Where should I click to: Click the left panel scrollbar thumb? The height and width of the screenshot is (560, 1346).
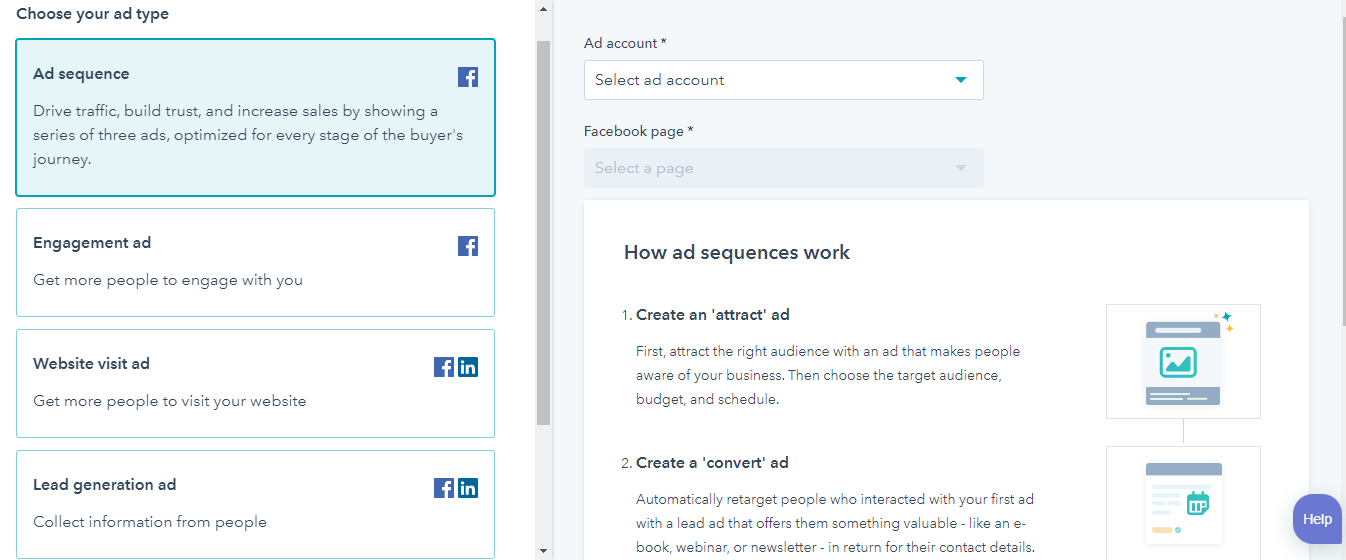pos(543,230)
